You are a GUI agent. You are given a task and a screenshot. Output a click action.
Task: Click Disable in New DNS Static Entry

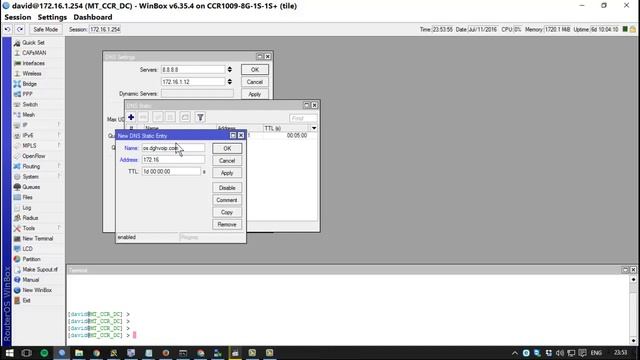coord(227,188)
